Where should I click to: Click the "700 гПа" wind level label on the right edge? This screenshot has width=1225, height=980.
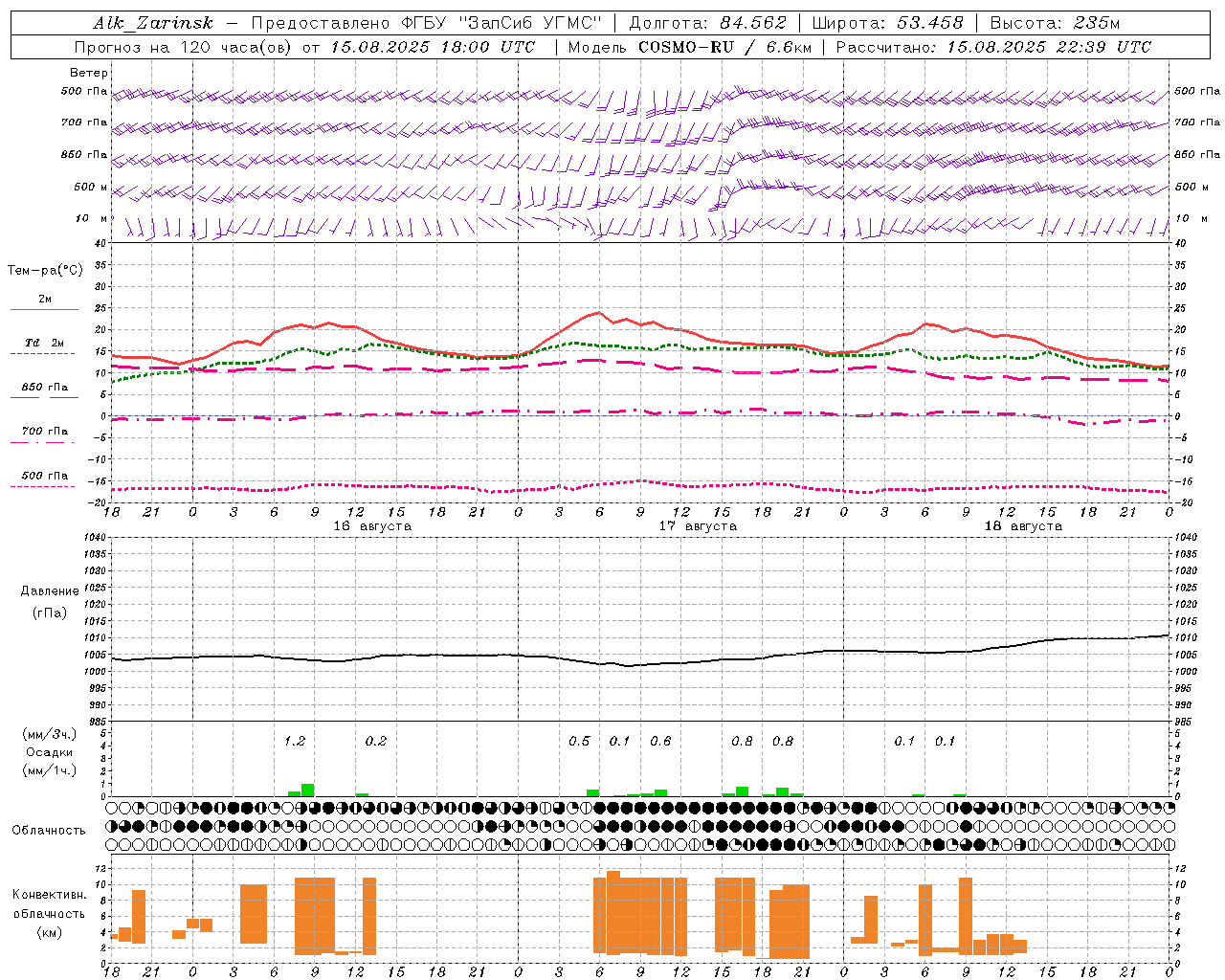1197,122
